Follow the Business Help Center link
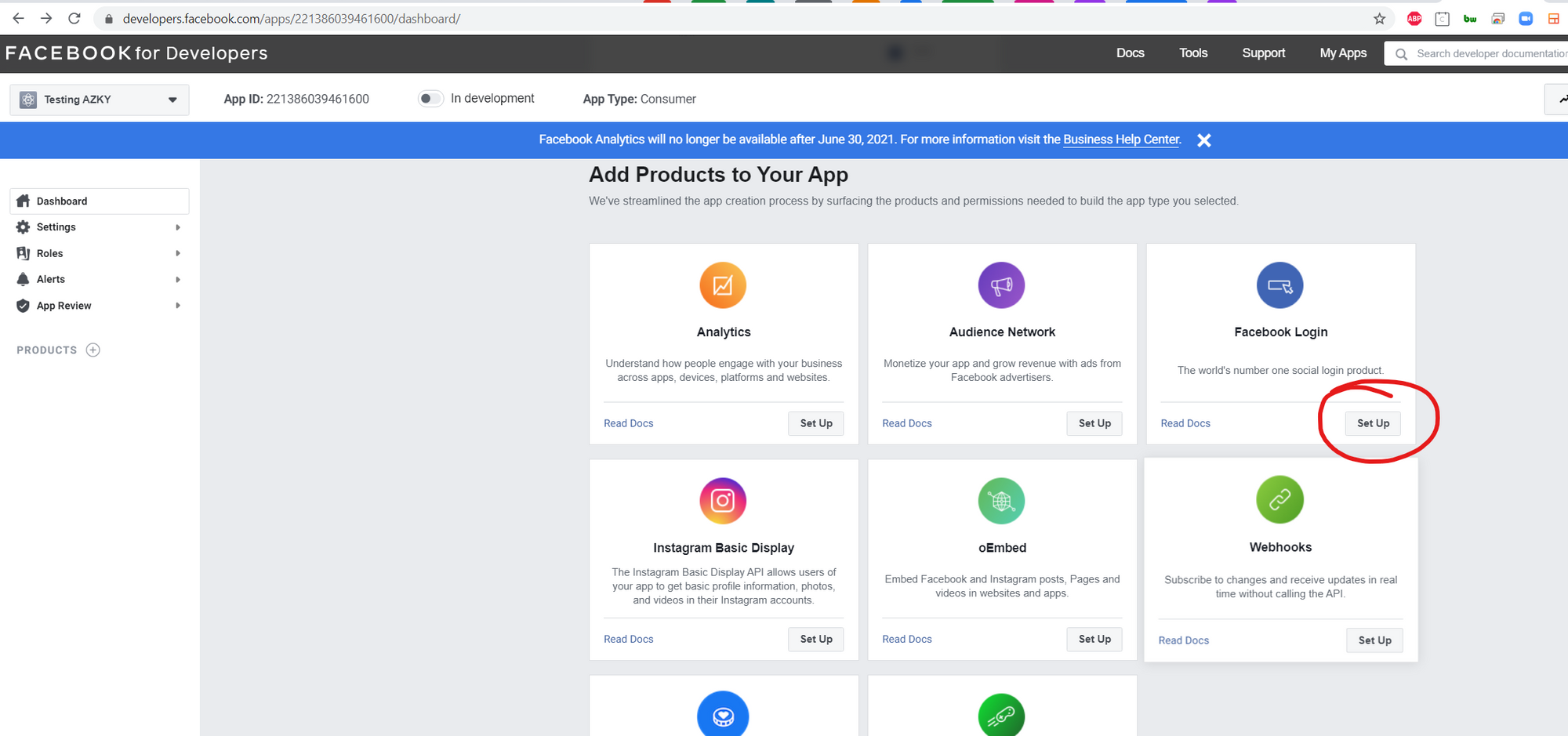 1121,140
